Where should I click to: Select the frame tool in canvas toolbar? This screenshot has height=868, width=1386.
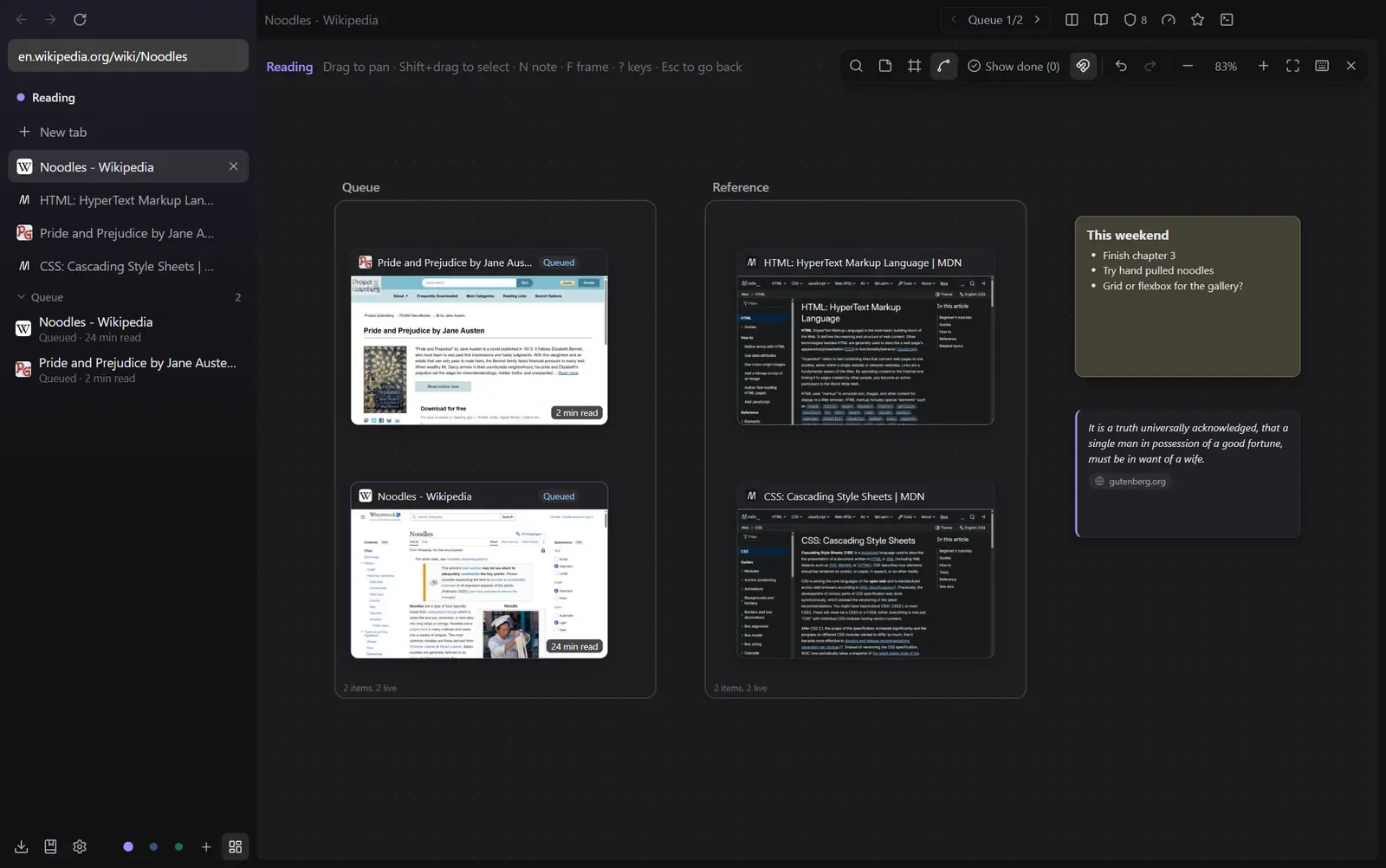(914, 66)
